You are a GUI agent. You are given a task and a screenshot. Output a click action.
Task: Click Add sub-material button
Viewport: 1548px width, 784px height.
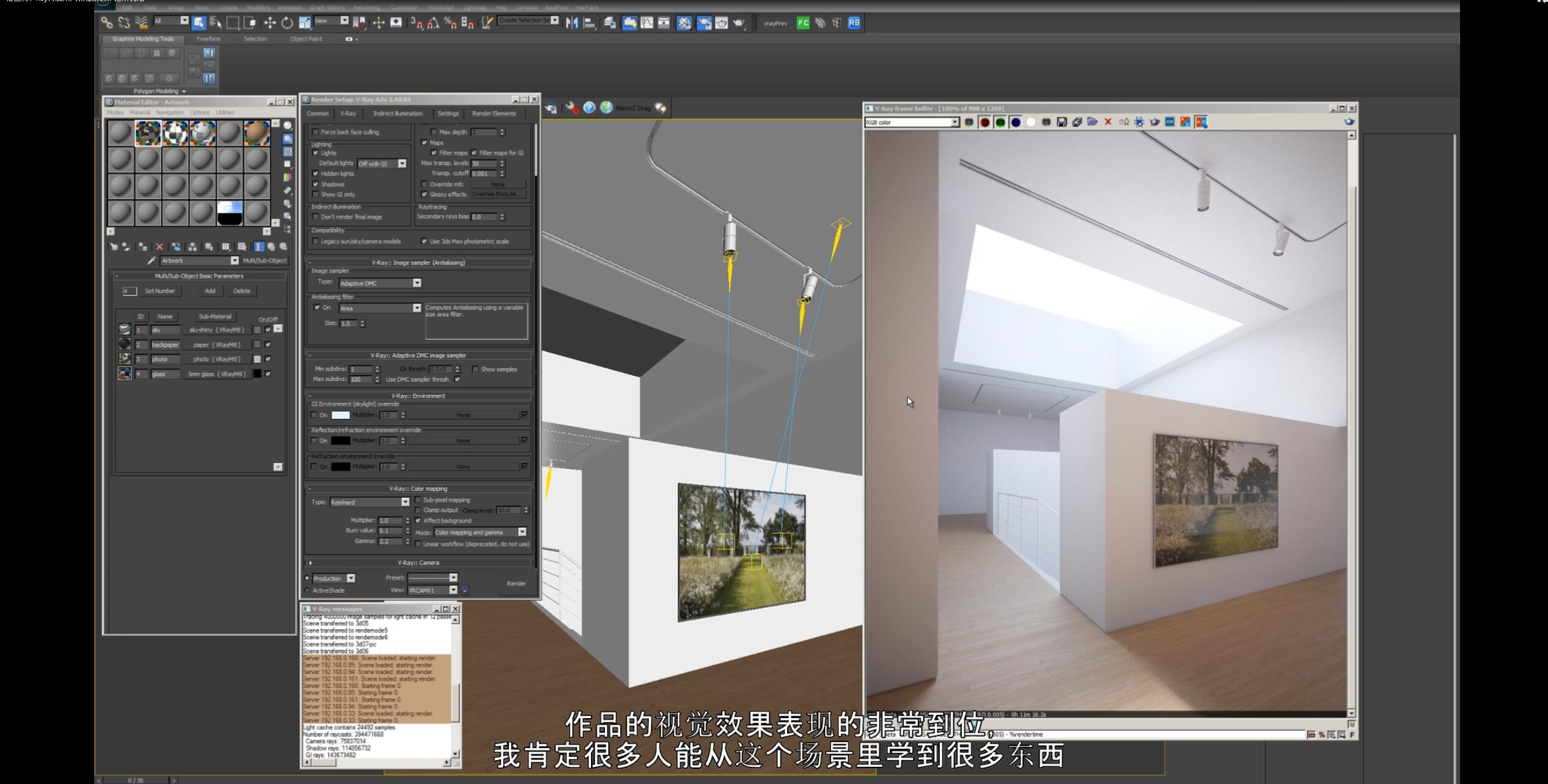click(210, 291)
